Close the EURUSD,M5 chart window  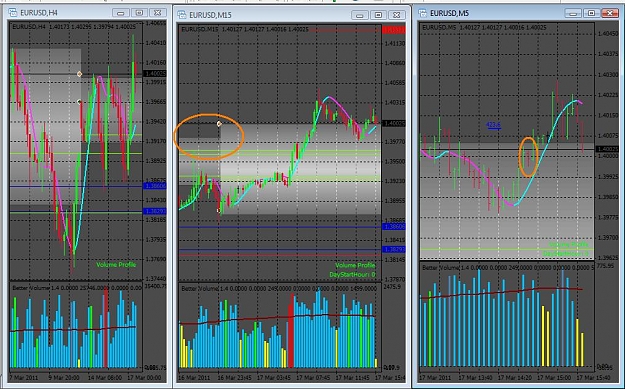point(610,13)
